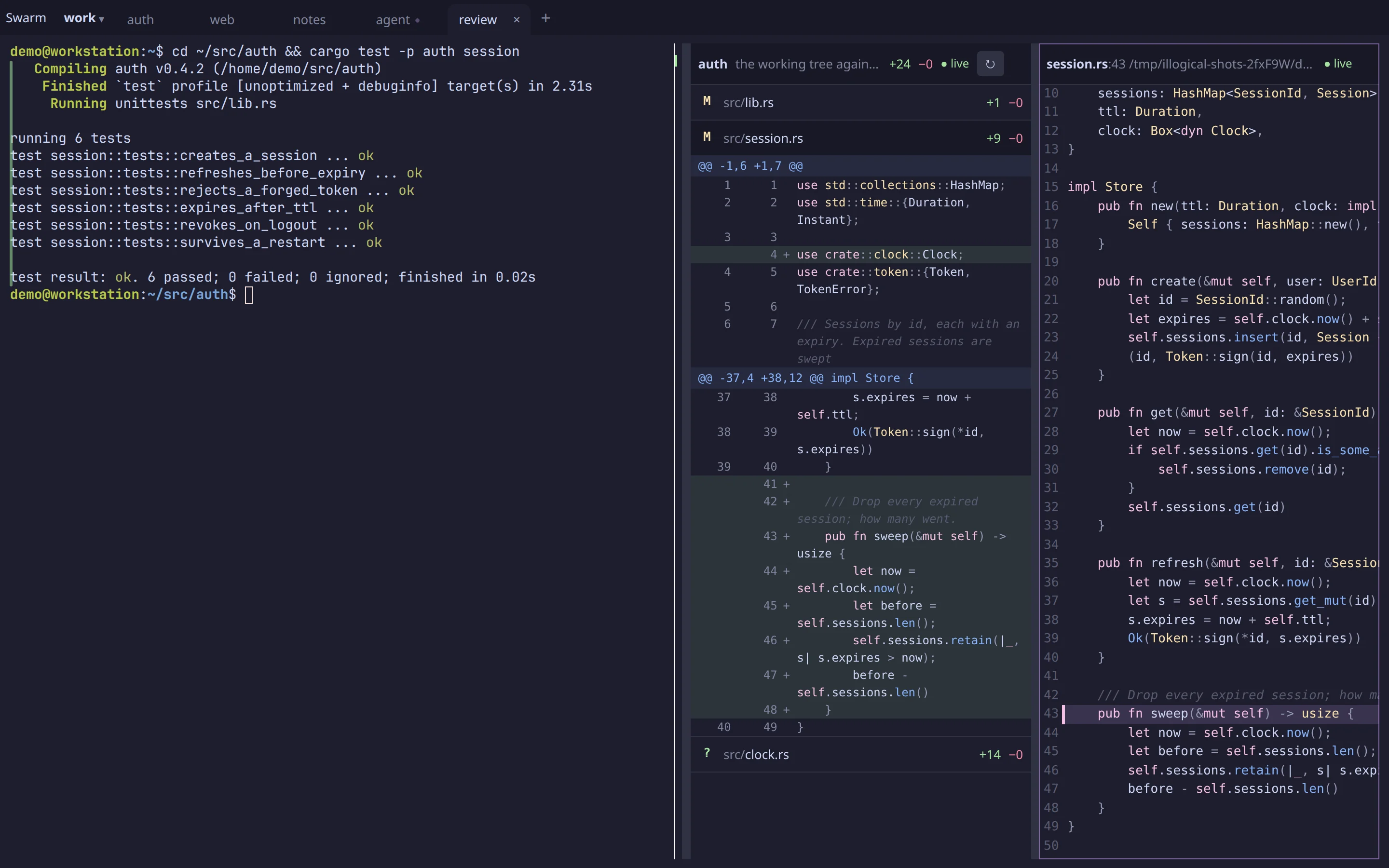Add a new tab with the plus icon
The image size is (1389, 868).
click(x=545, y=18)
